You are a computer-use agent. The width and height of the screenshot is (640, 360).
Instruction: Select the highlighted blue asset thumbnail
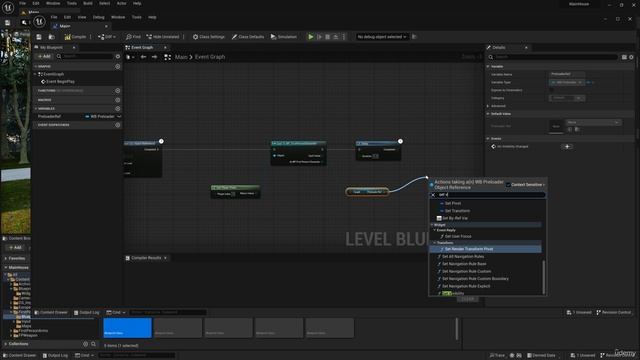[127, 328]
